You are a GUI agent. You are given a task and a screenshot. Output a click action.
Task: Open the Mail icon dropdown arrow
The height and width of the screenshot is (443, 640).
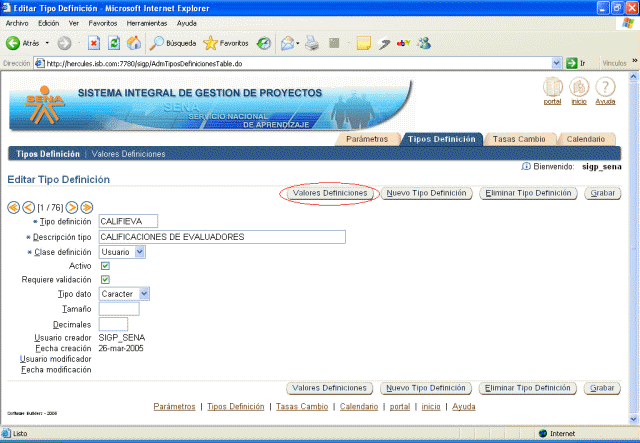coord(298,43)
